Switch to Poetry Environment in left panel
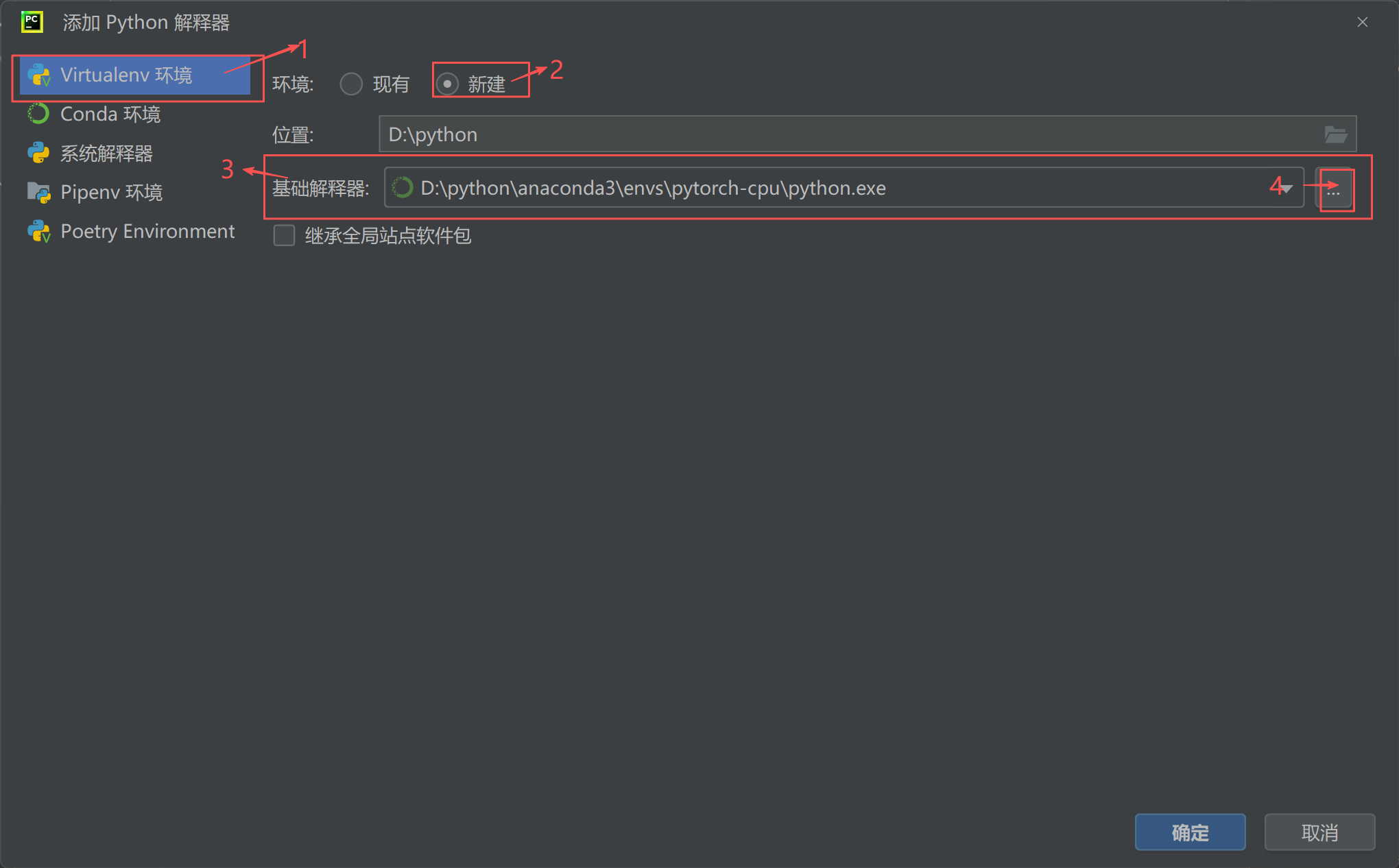 pos(147,232)
